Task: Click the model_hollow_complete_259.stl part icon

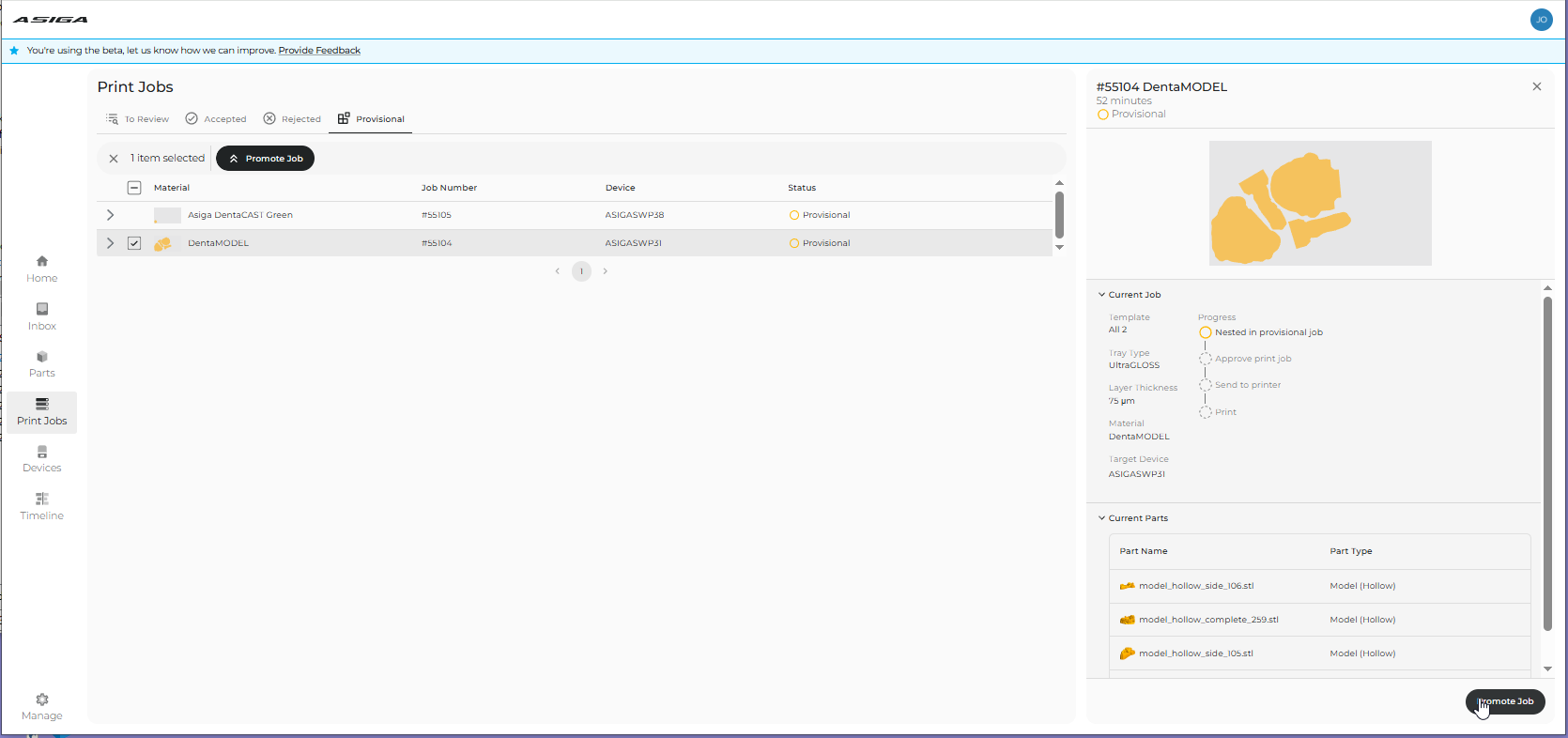Action: [1128, 620]
